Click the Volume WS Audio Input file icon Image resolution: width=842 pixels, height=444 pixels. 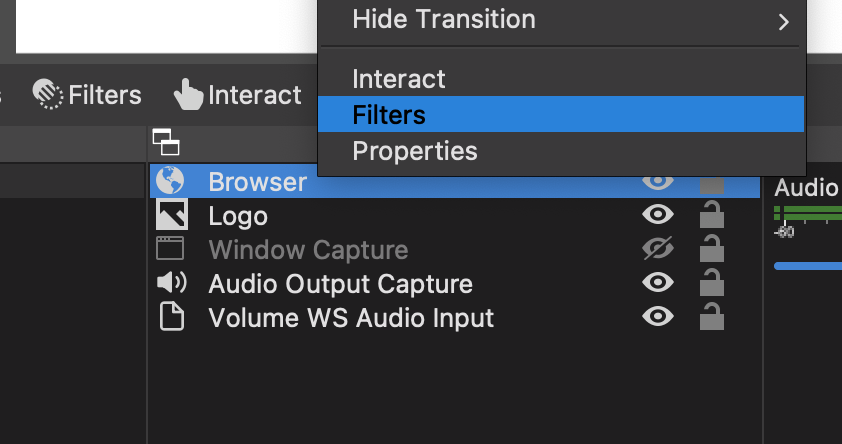tap(172, 316)
